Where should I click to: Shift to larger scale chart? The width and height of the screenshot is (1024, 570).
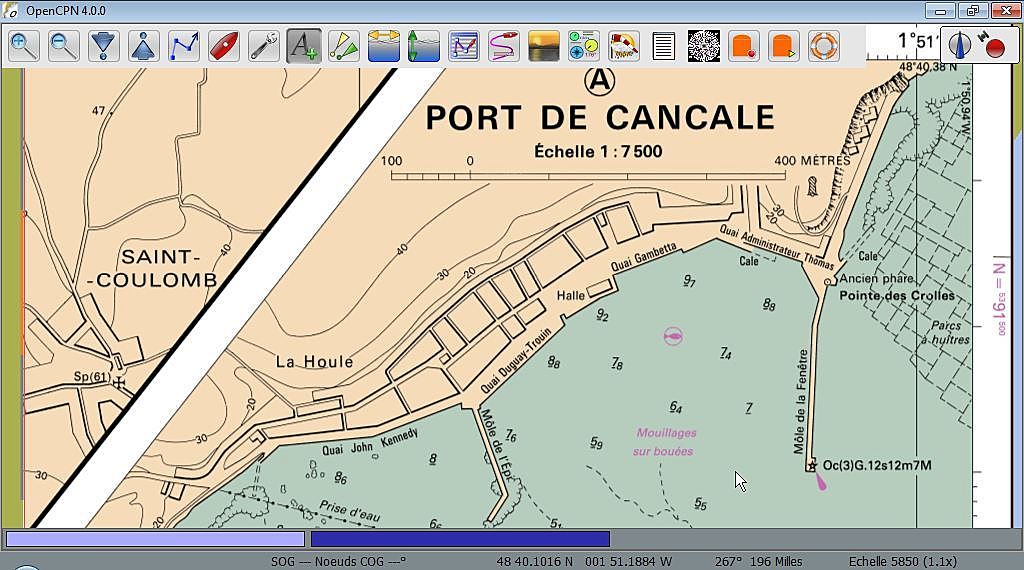pyautogui.click(x=104, y=46)
